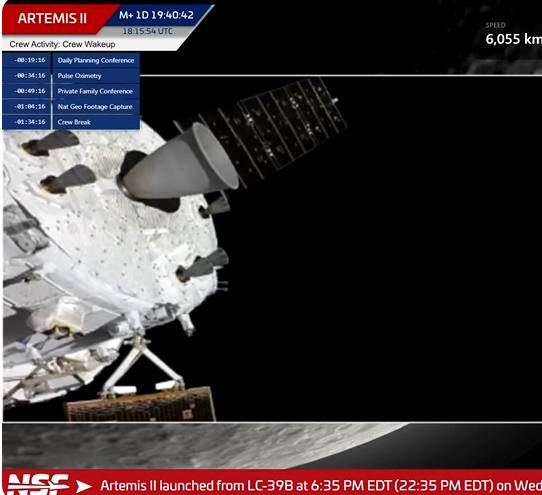Select the Daily Planning Conference schedule row
This screenshot has height=495, width=542.
pos(71,60)
